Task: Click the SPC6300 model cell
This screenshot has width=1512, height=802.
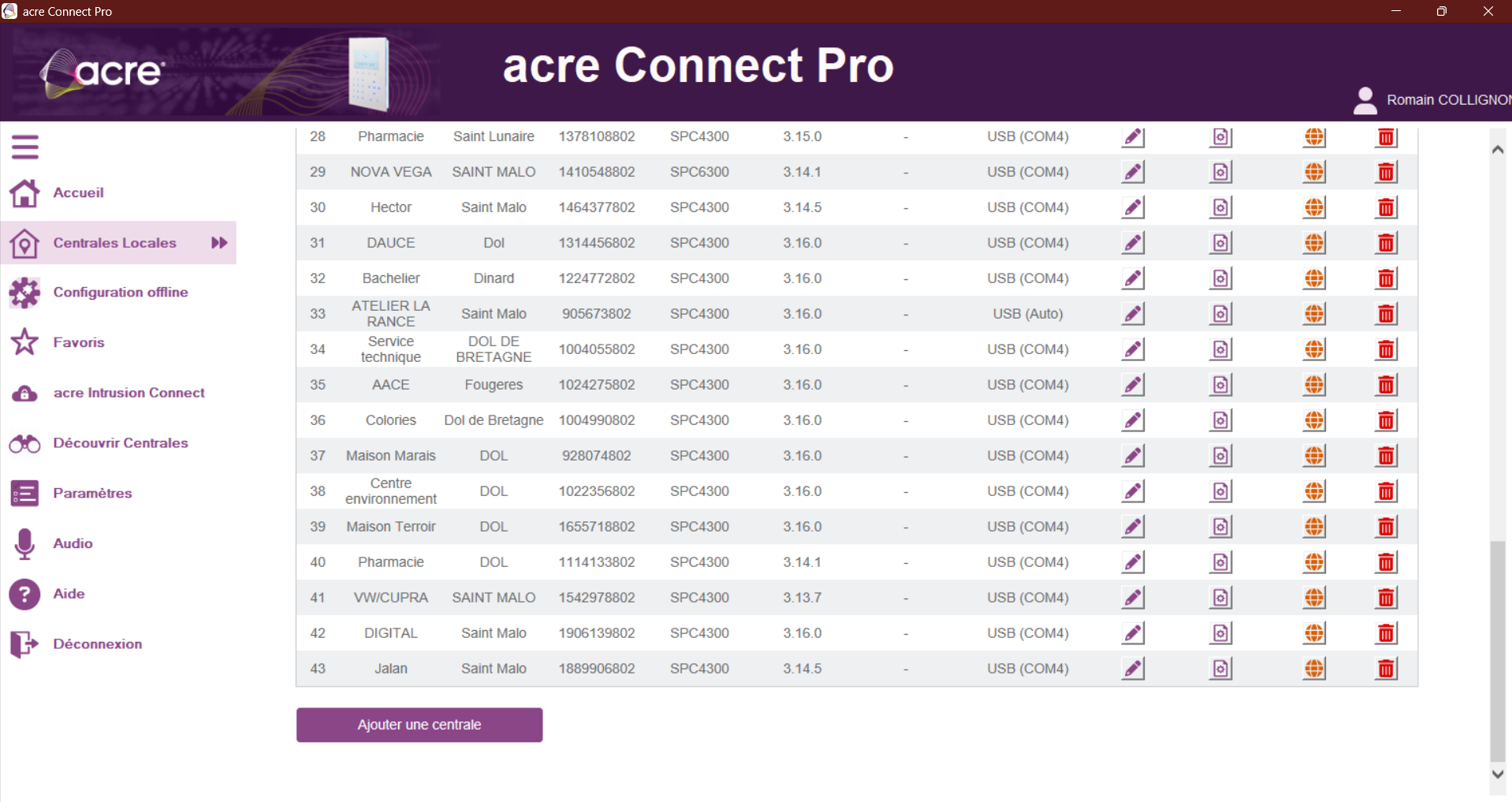Action: [699, 172]
